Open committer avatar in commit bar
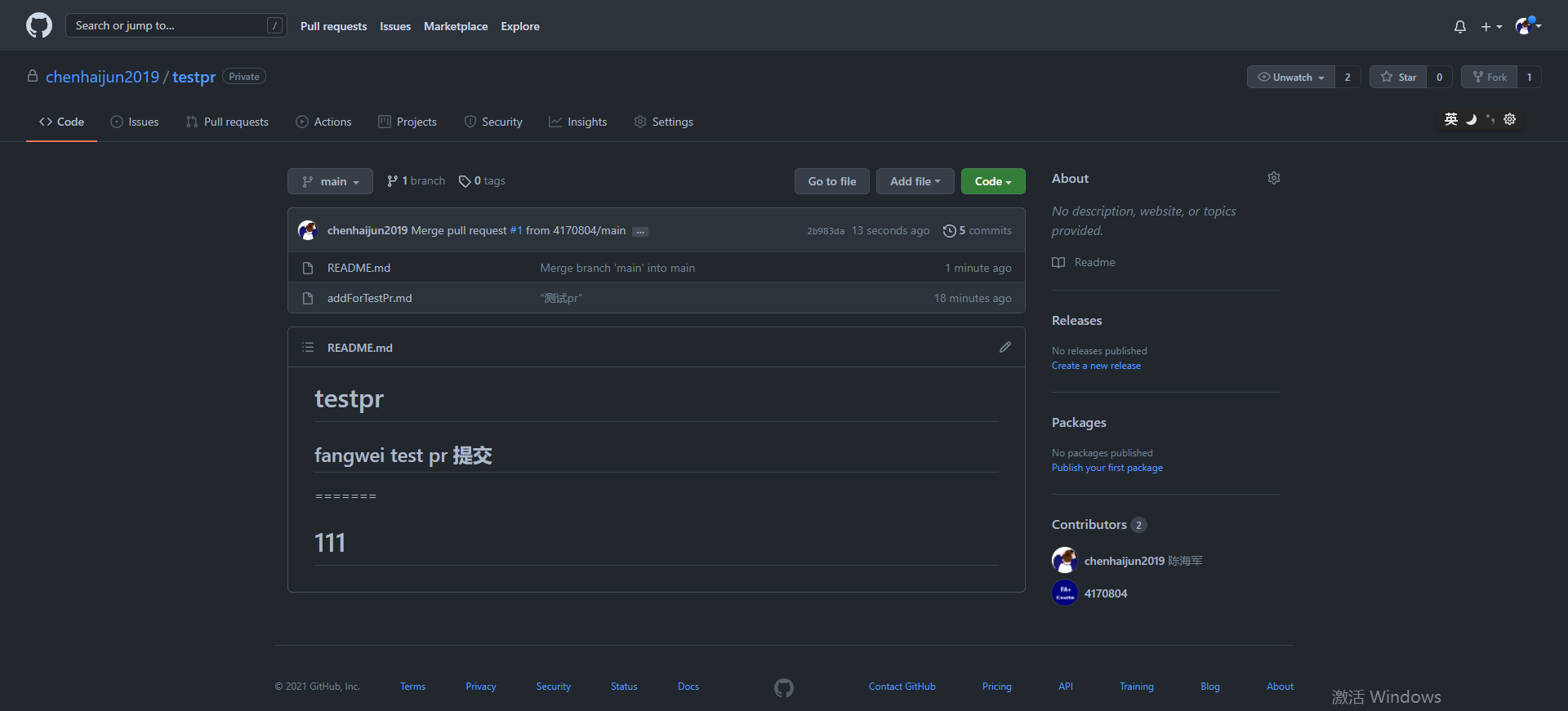Image resolution: width=1568 pixels, height=711 pixels. tap(308, 230)
